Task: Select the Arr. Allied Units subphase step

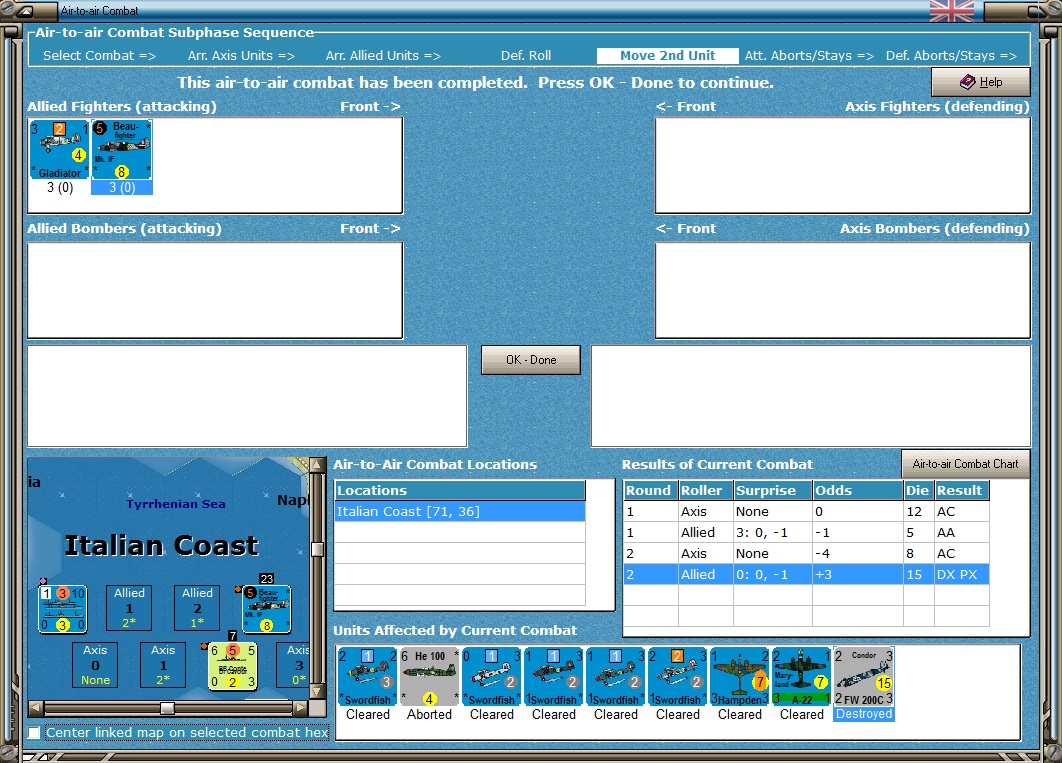Action: [x=383, y=56]
